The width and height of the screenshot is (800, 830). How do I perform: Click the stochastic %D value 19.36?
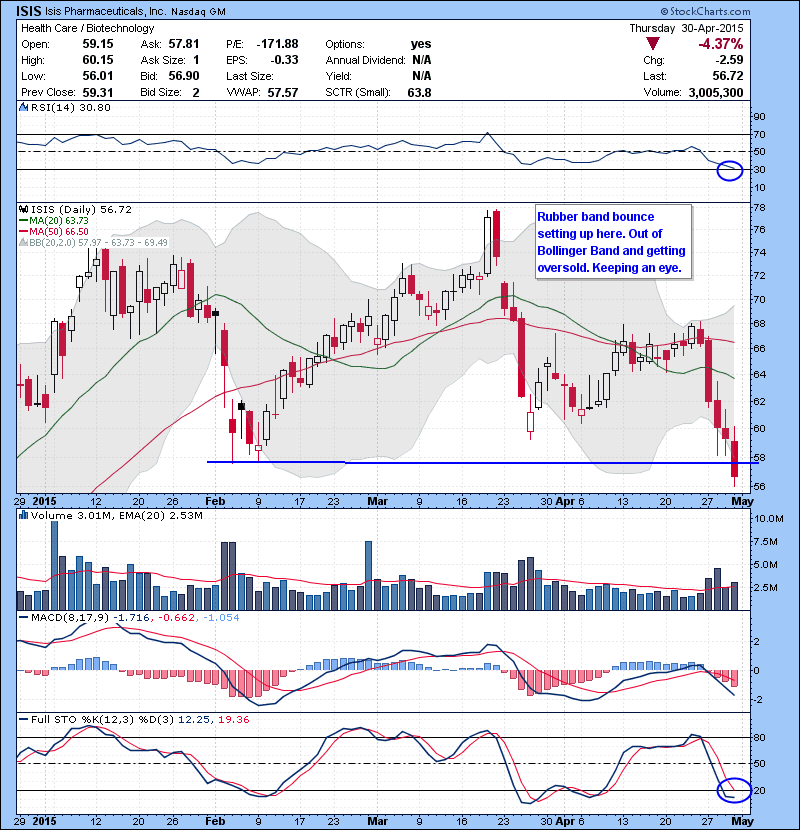pyautogui.click(x=233, y=719)
